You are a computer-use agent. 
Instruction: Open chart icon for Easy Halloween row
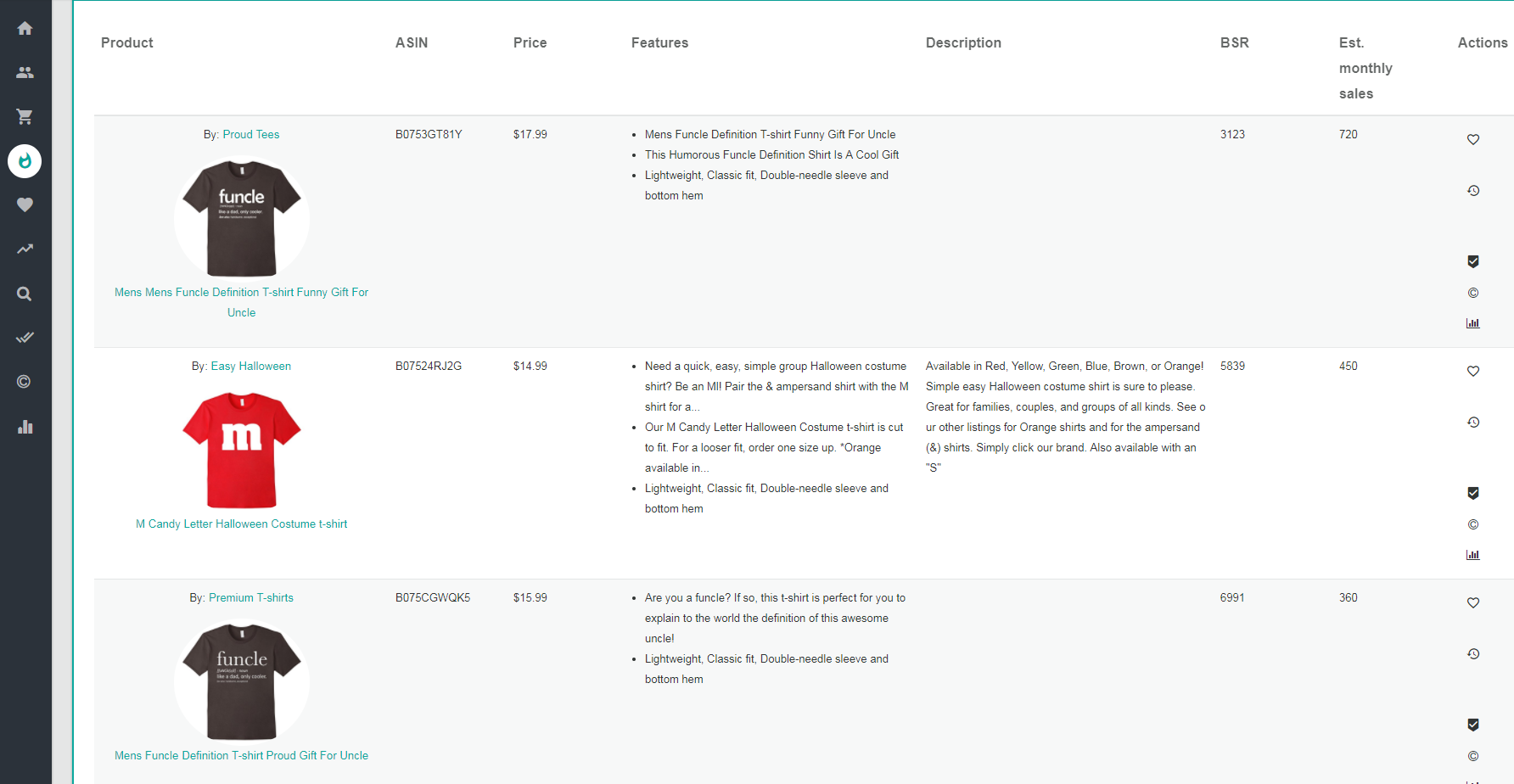point(1473,555)
